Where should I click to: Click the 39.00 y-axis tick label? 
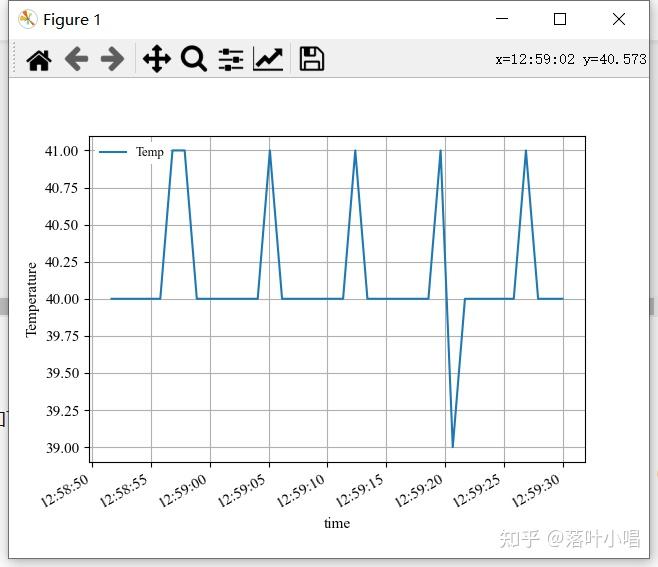tap(62, 448)
